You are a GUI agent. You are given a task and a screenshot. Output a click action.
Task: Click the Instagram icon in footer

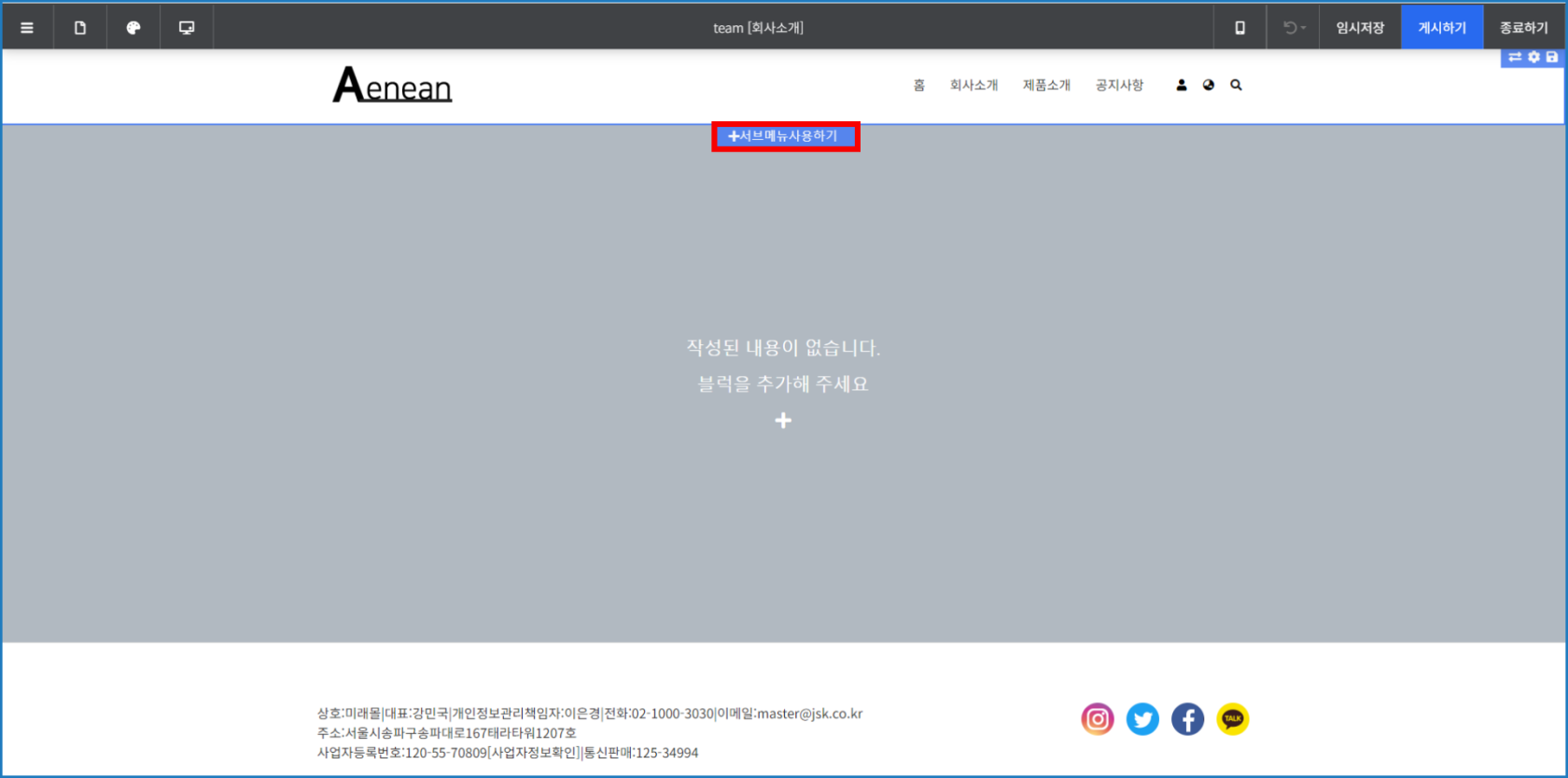click(1098, 719)
